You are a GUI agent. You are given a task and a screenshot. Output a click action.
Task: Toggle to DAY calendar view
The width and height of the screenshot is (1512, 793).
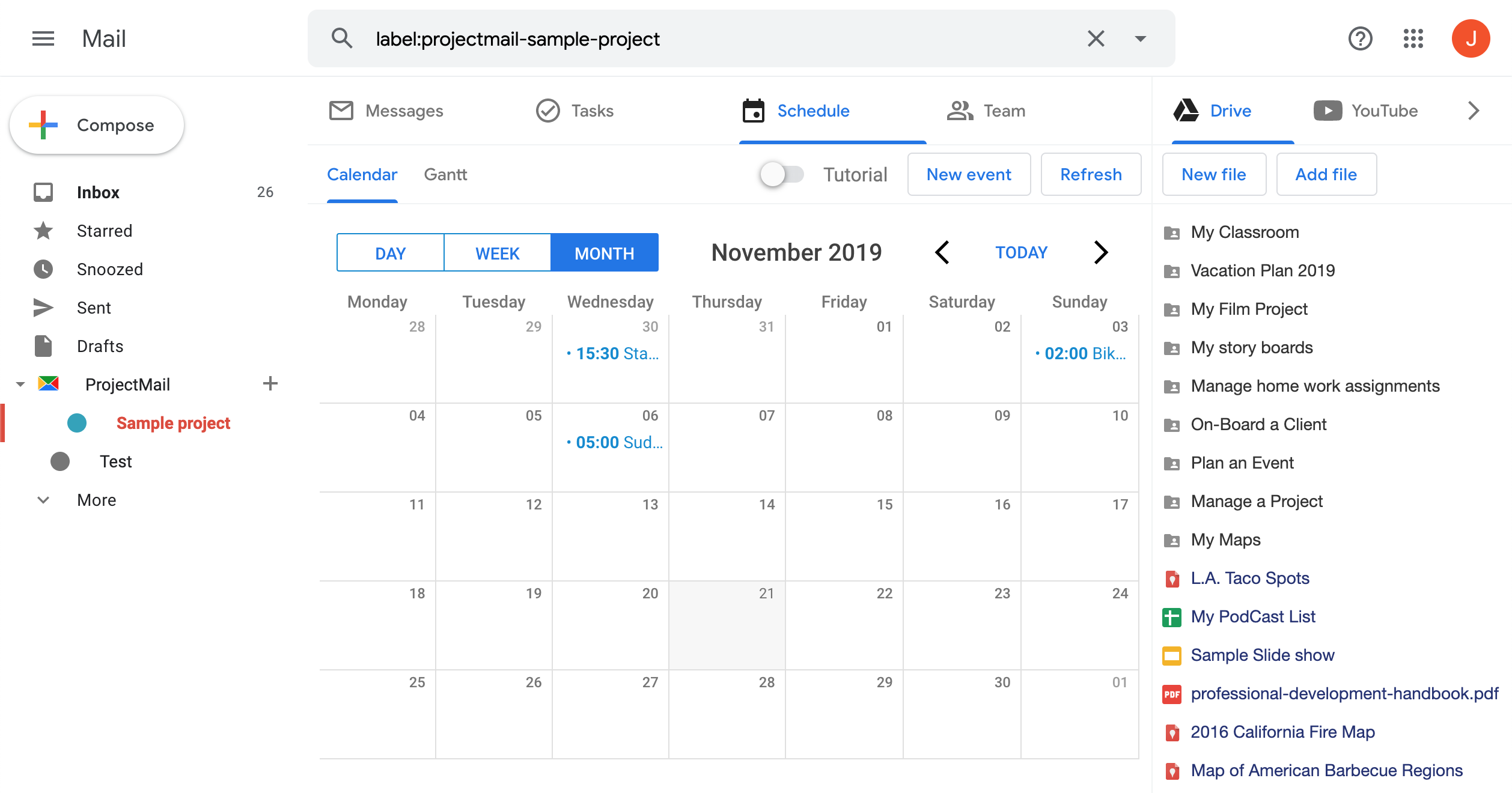coord(389,252)
